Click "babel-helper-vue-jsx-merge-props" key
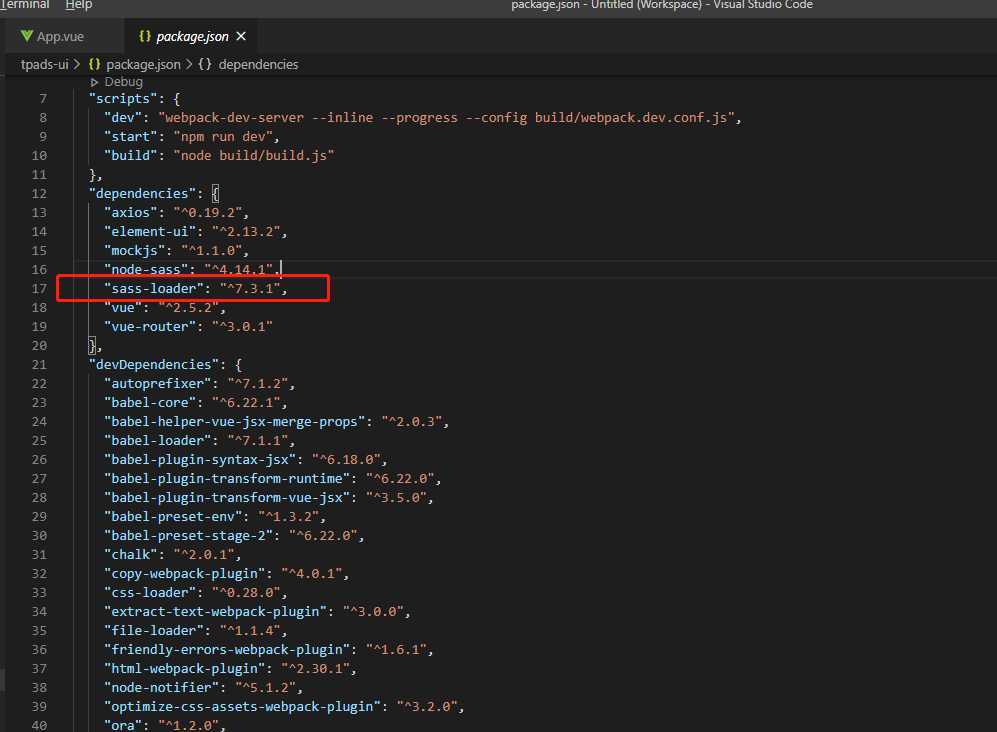The height and width of the screenshot is (732, 997). (234, 422)
